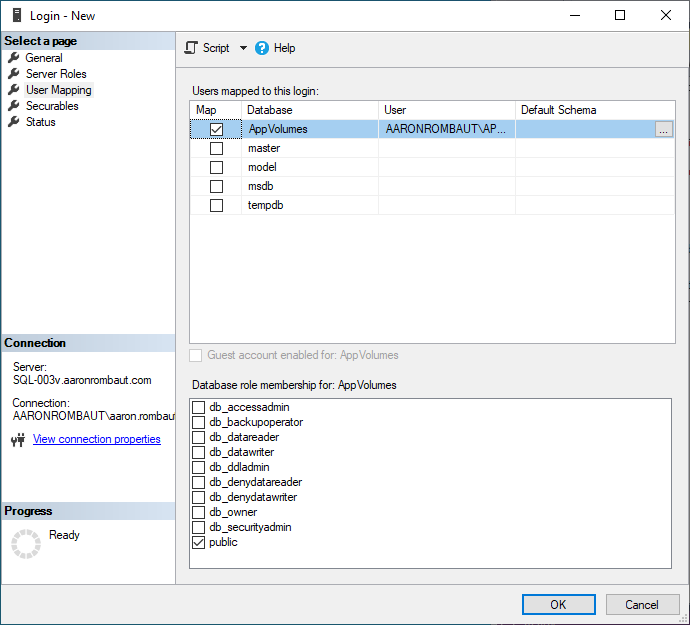This screenshot has height=625, width=690.
Task: Check the master database map checkbox
Action: click(x=216, y=148)
